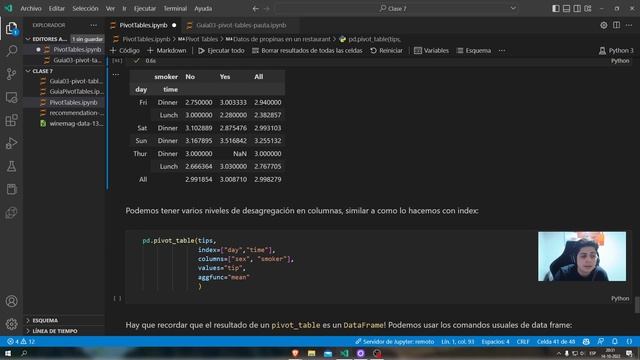Click Esquema in the notebook toolbar
The width and height of the screenshot is (640, 360).
click(474, 51)
